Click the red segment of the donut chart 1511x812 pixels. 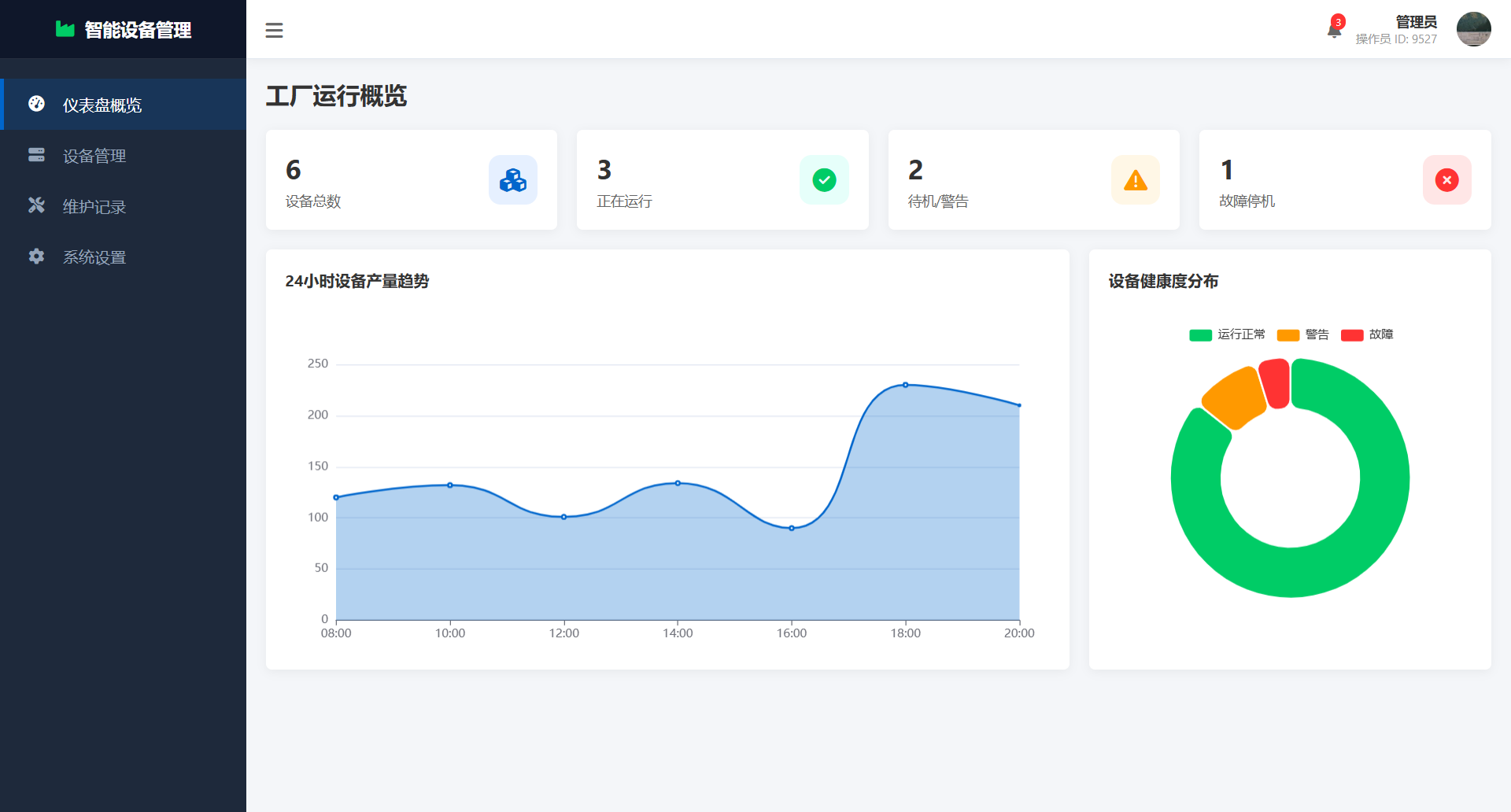point(1276,383)
